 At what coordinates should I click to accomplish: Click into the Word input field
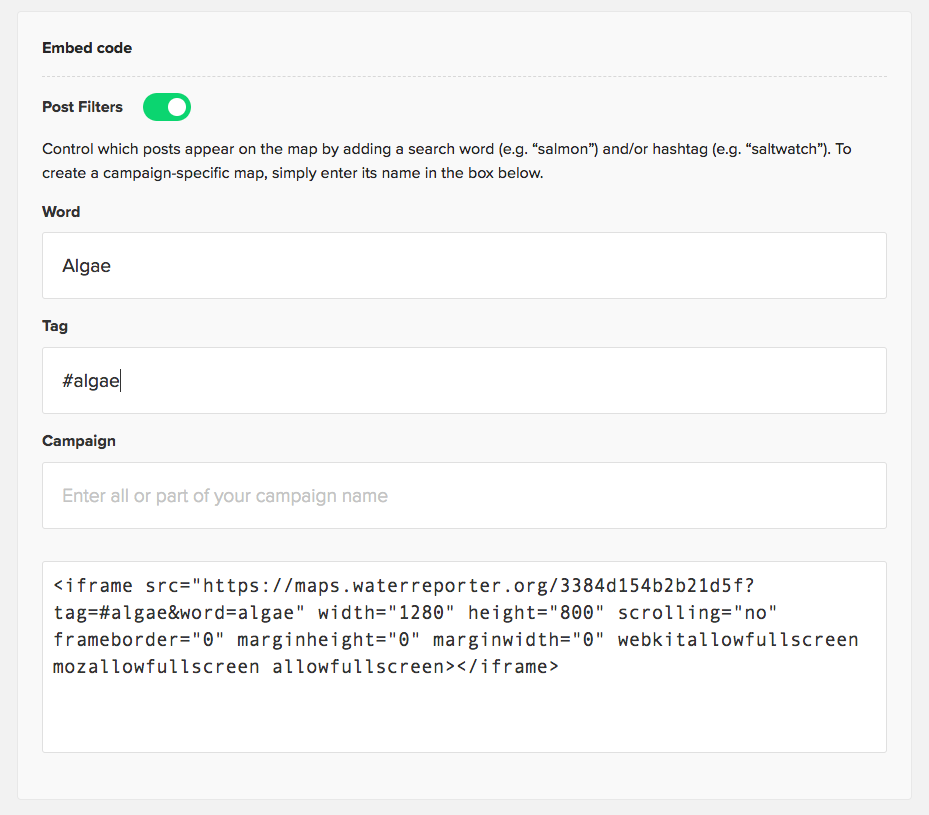tap(464, 266)
